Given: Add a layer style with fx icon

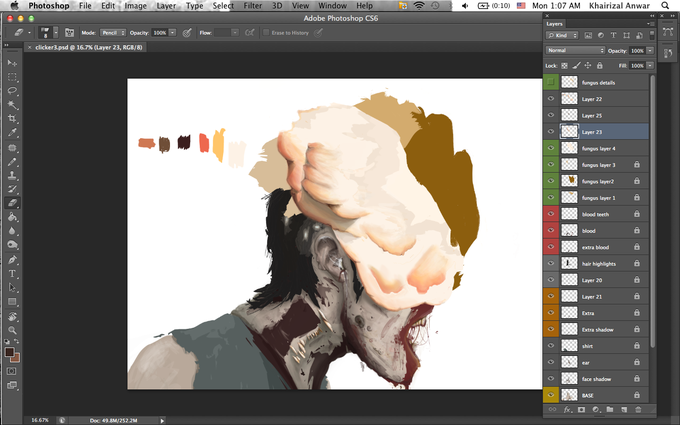Looking at the screenshot, I should coord(567,409).
